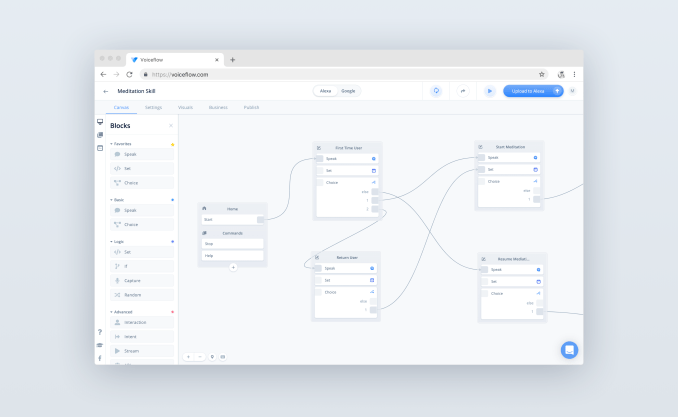
Task: Click the canvas control right of pin
Action: pyautogui.click(x=223, y=357)
